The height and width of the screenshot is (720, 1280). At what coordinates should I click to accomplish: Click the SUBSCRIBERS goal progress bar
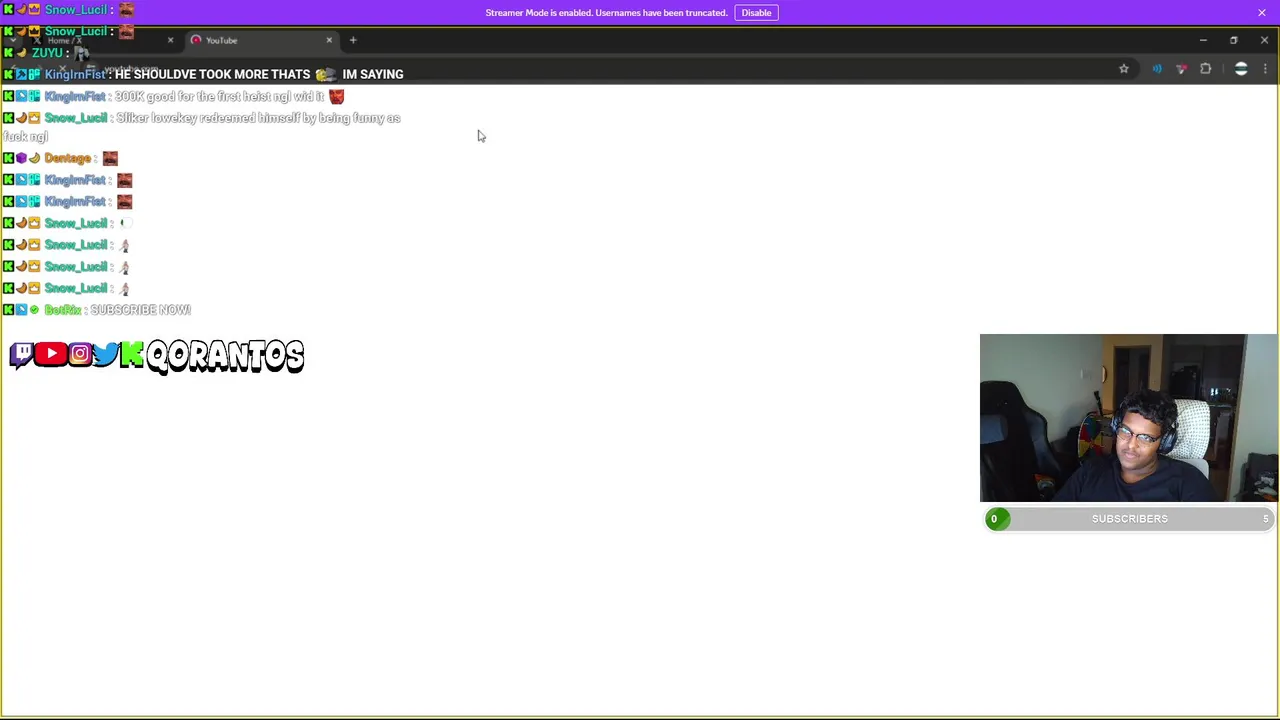tap(1129, 519)
